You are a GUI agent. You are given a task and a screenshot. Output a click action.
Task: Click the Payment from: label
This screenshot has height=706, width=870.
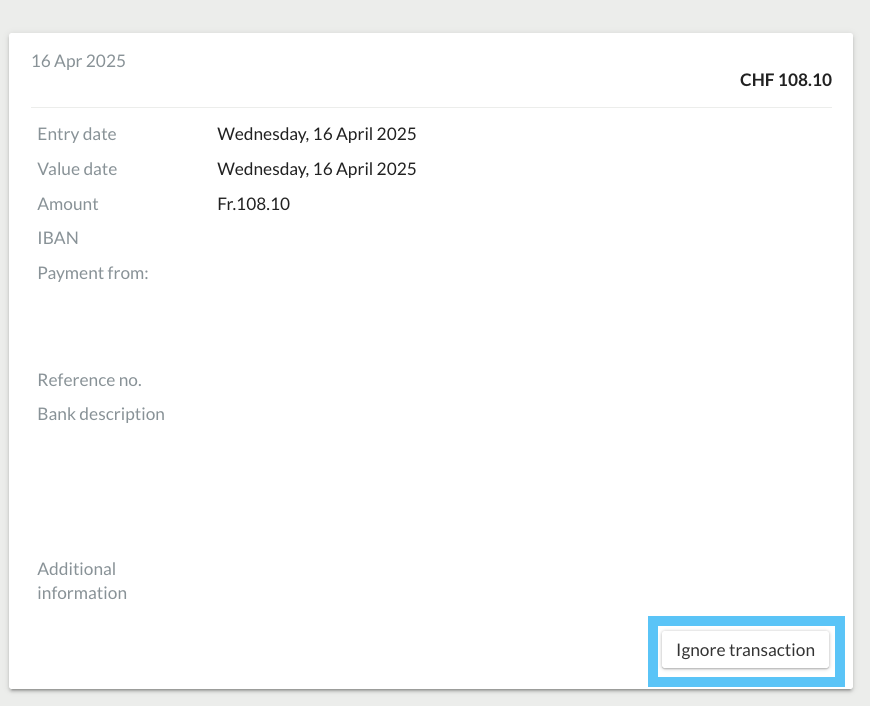click(x=93, y=273)
